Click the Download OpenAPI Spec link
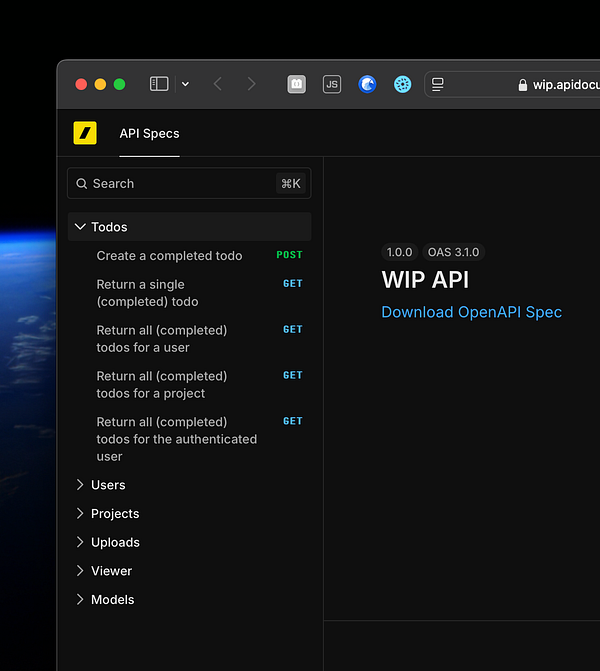 [x=471, y=312]
